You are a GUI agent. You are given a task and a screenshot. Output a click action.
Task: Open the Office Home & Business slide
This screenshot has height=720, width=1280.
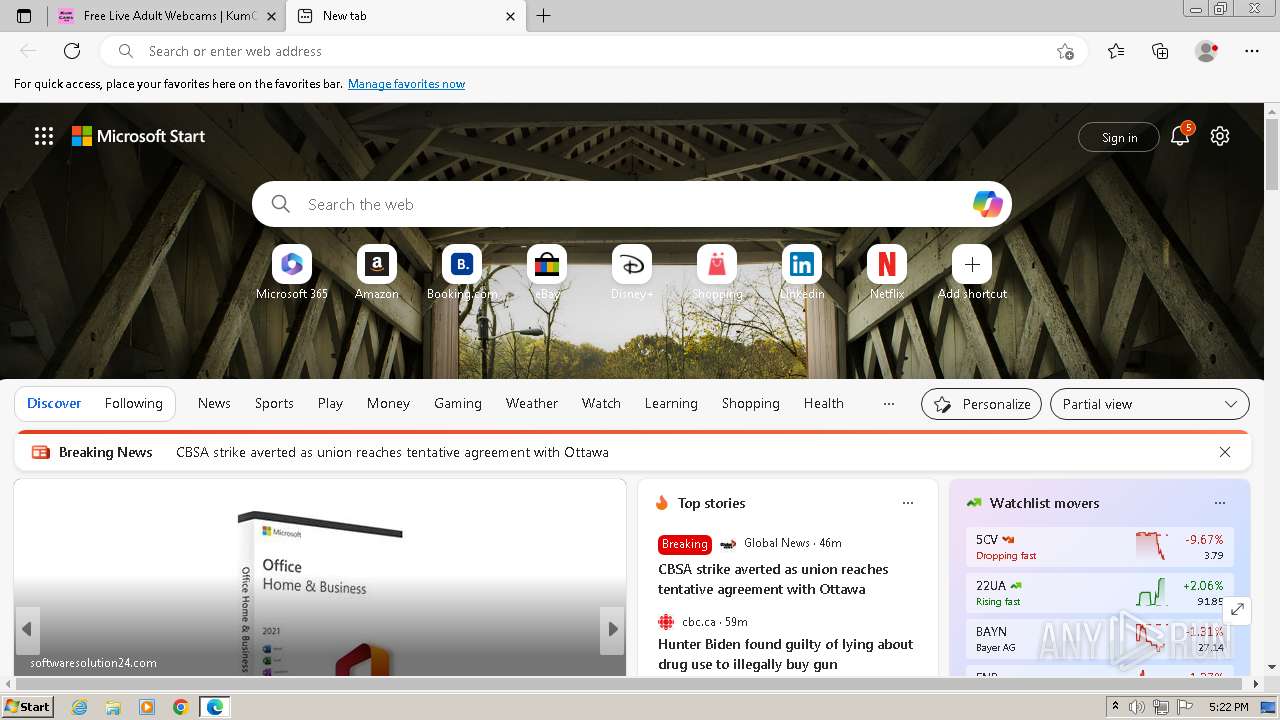[320, 578]
